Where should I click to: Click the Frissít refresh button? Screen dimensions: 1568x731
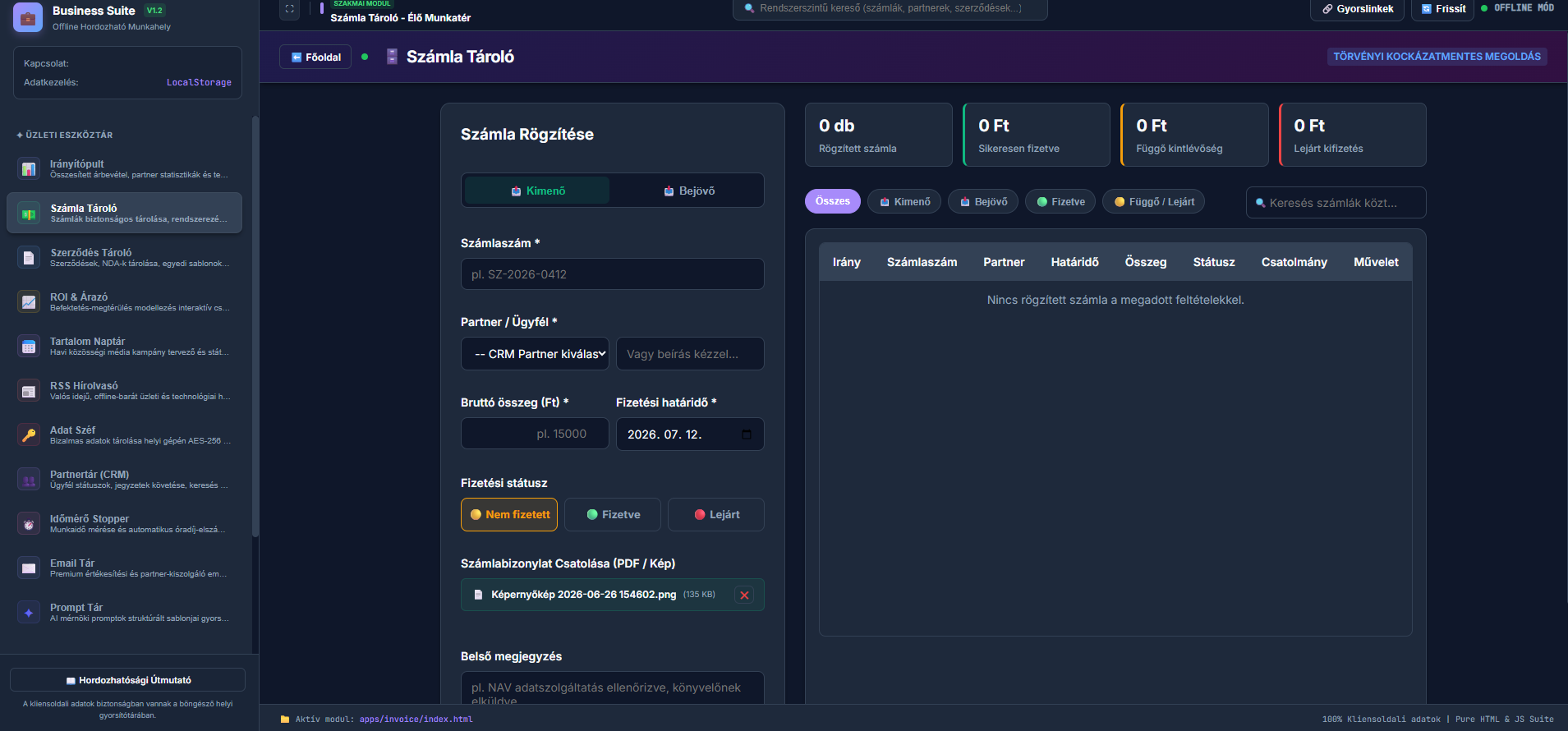[1443, 9]
